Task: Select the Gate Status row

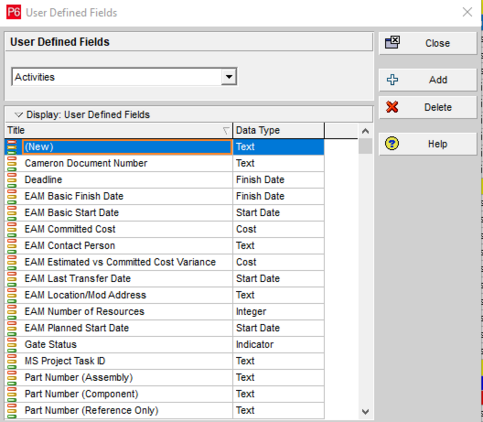Action: pos(165,345)
